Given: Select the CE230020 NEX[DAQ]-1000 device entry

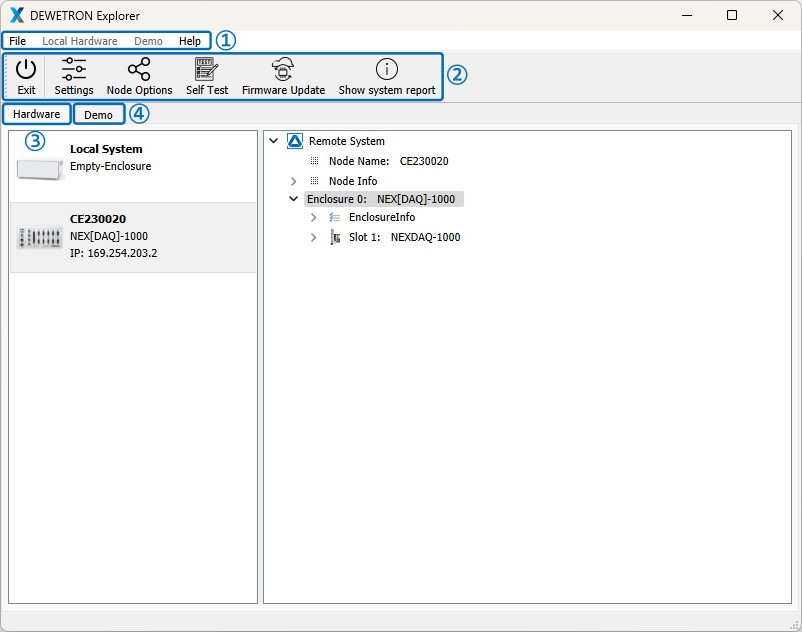Looking at the screenshot, I should pos(133,237).
